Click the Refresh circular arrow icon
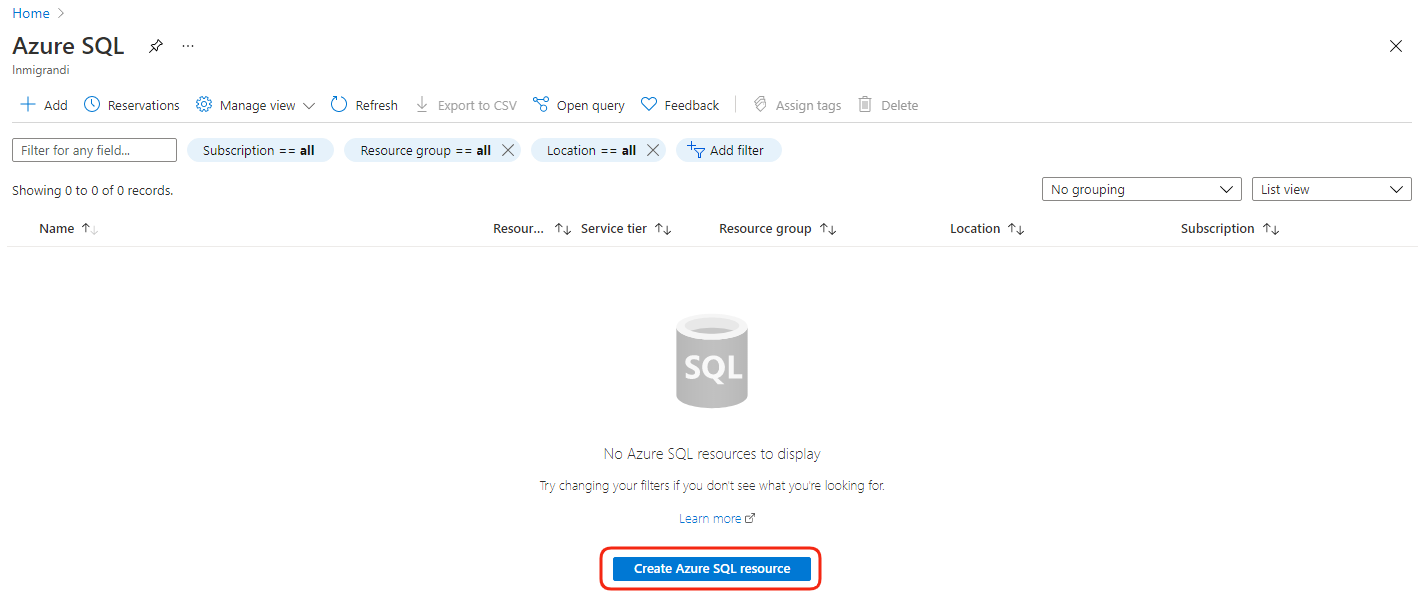Viewport: 1418px width, 596px height. pos(339,105)
